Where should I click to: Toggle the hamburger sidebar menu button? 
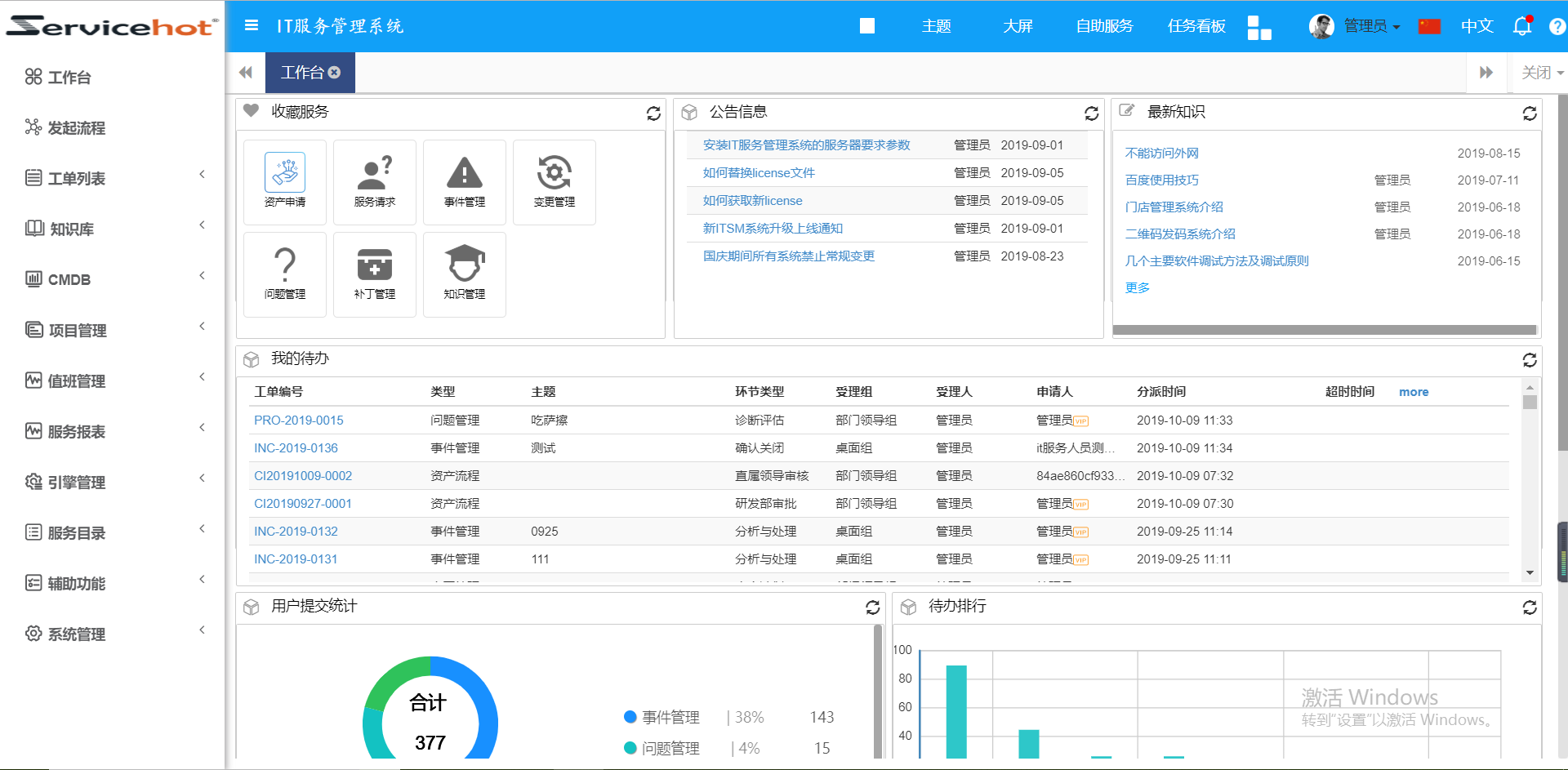[252, 26]
